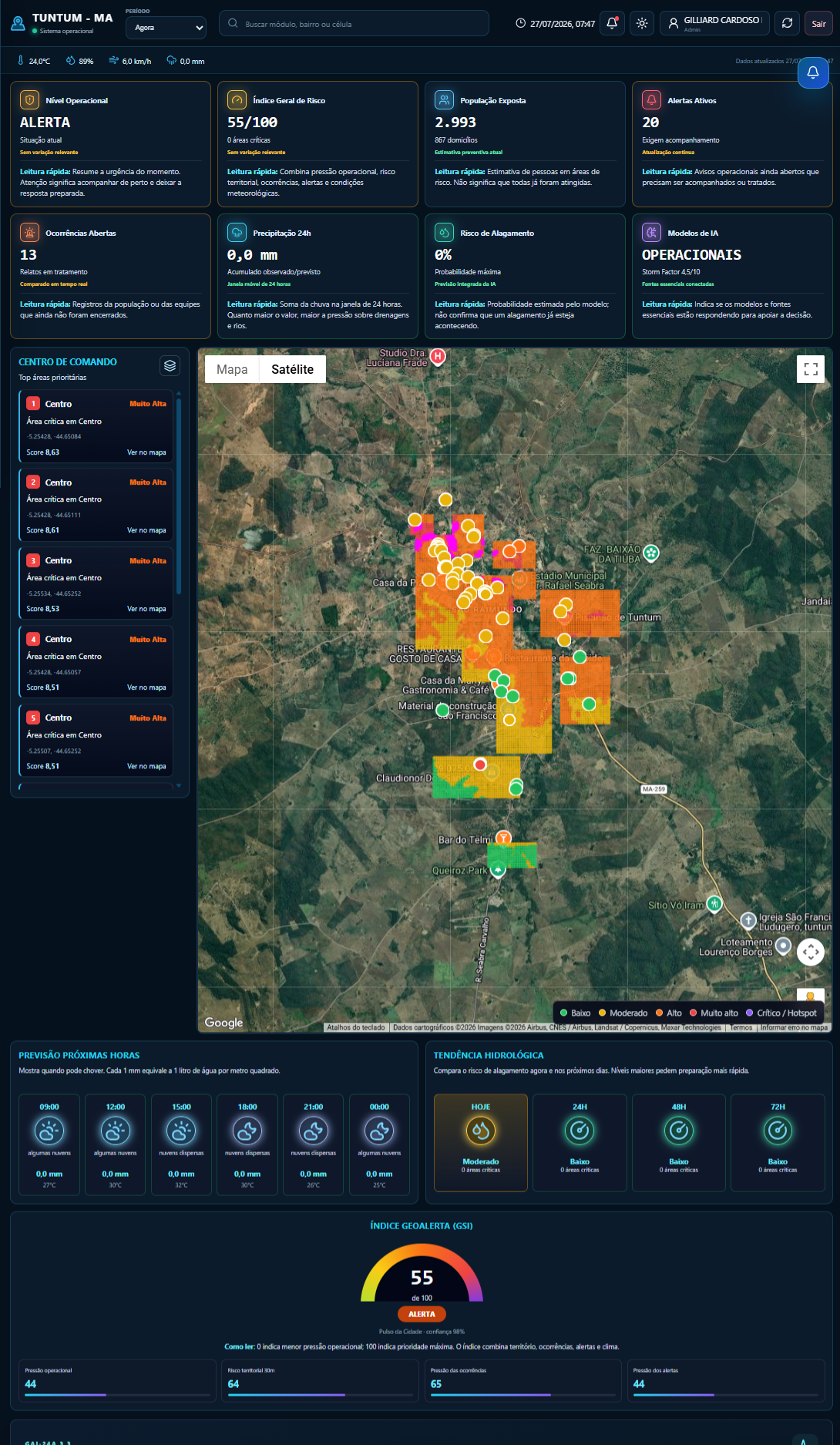Click Ver no mapa for area 2

(x=146, y=530)
